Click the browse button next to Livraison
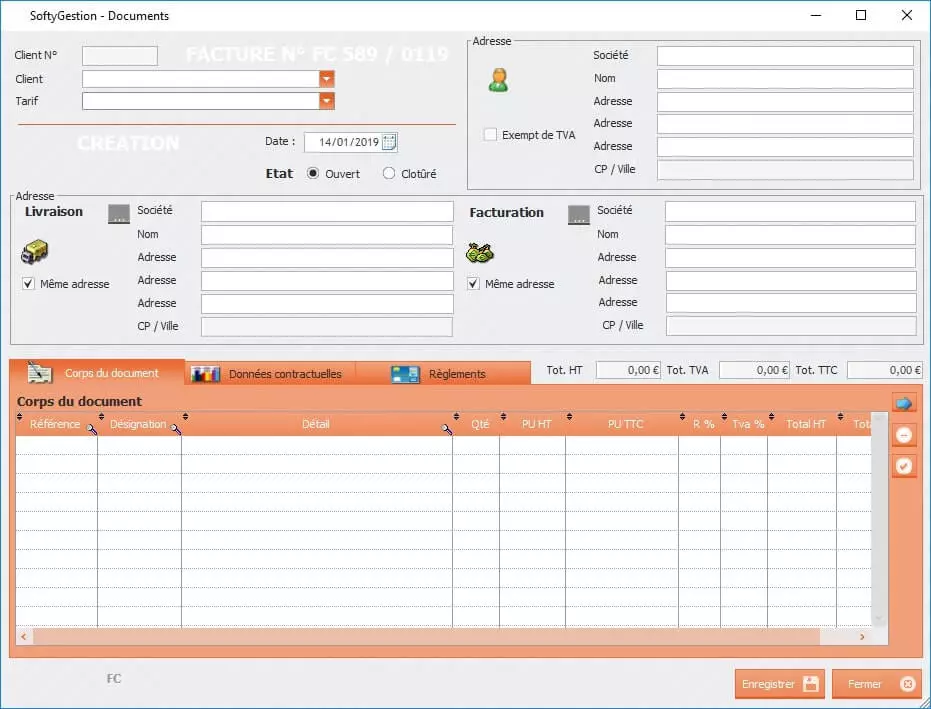This screenshot has width=931, height=709. pos(119,214)
